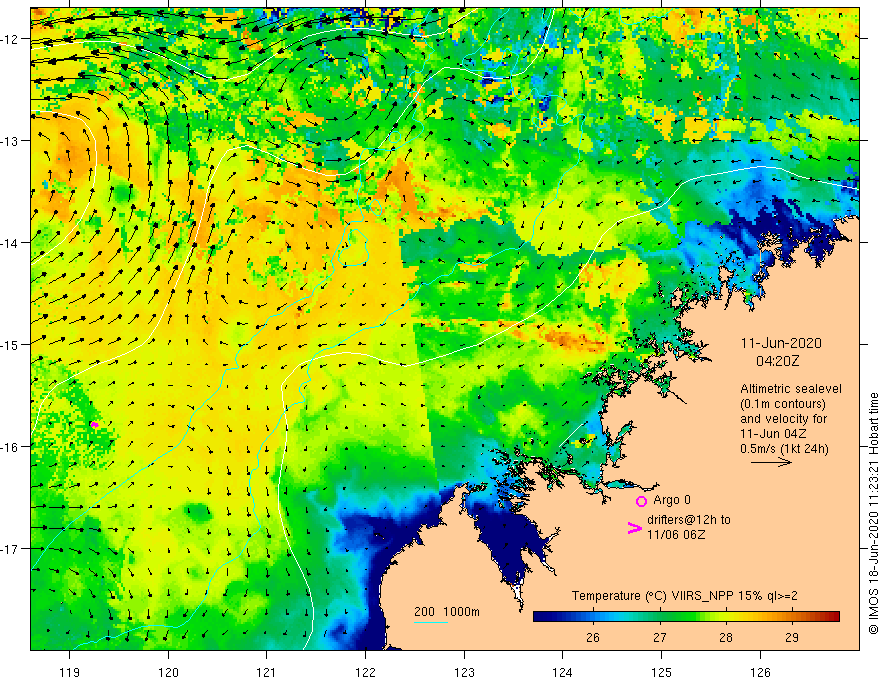Viewport: 880px width, 680px height.
Task: Click the latitude label '-16'
Action: tap(9, 447)
